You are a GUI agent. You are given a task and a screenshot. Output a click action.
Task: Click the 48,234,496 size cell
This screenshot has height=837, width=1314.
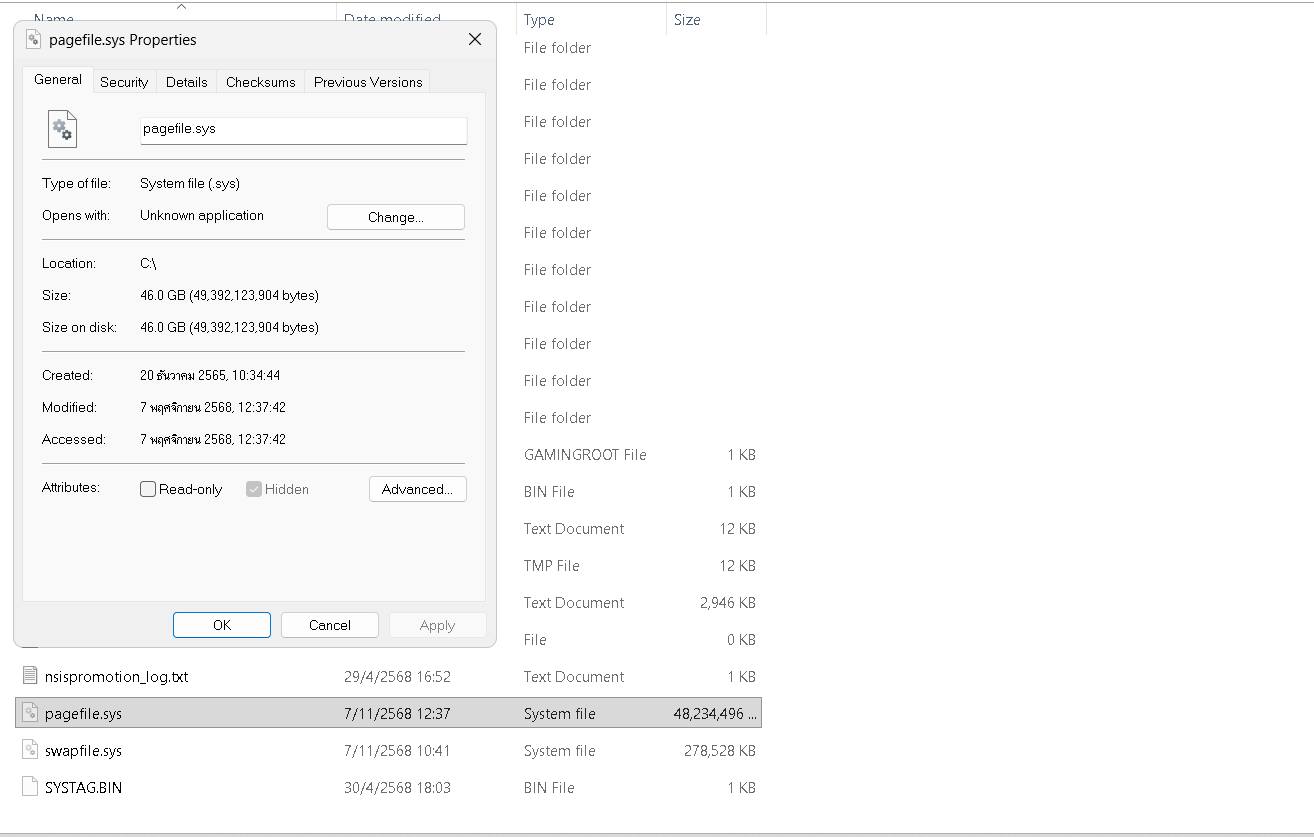[x=715, y=713]
